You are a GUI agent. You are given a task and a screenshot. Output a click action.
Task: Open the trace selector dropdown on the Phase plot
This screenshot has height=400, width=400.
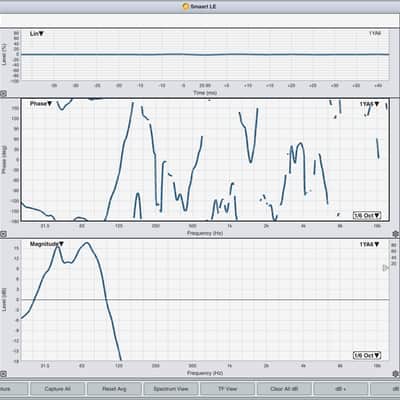369,104
